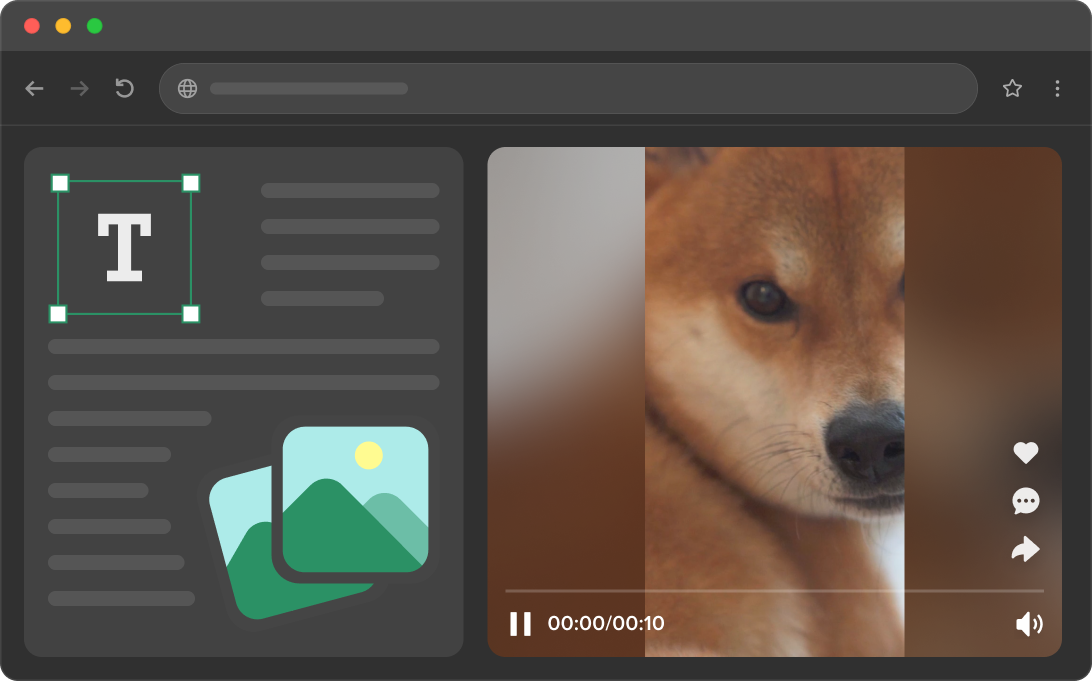1092x681 pixels.
Task: Click the globe site info icon
Action: tap(187, 88)
